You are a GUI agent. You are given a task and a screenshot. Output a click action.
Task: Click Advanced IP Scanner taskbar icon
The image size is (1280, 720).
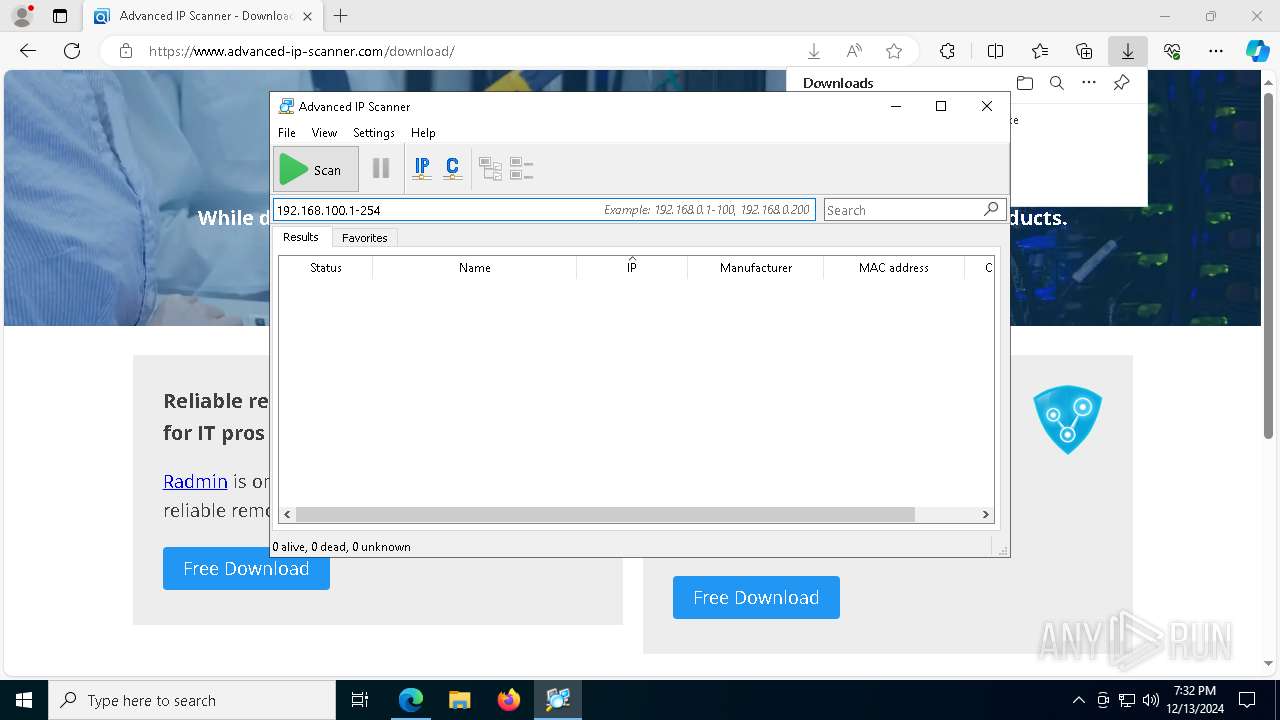558,700
